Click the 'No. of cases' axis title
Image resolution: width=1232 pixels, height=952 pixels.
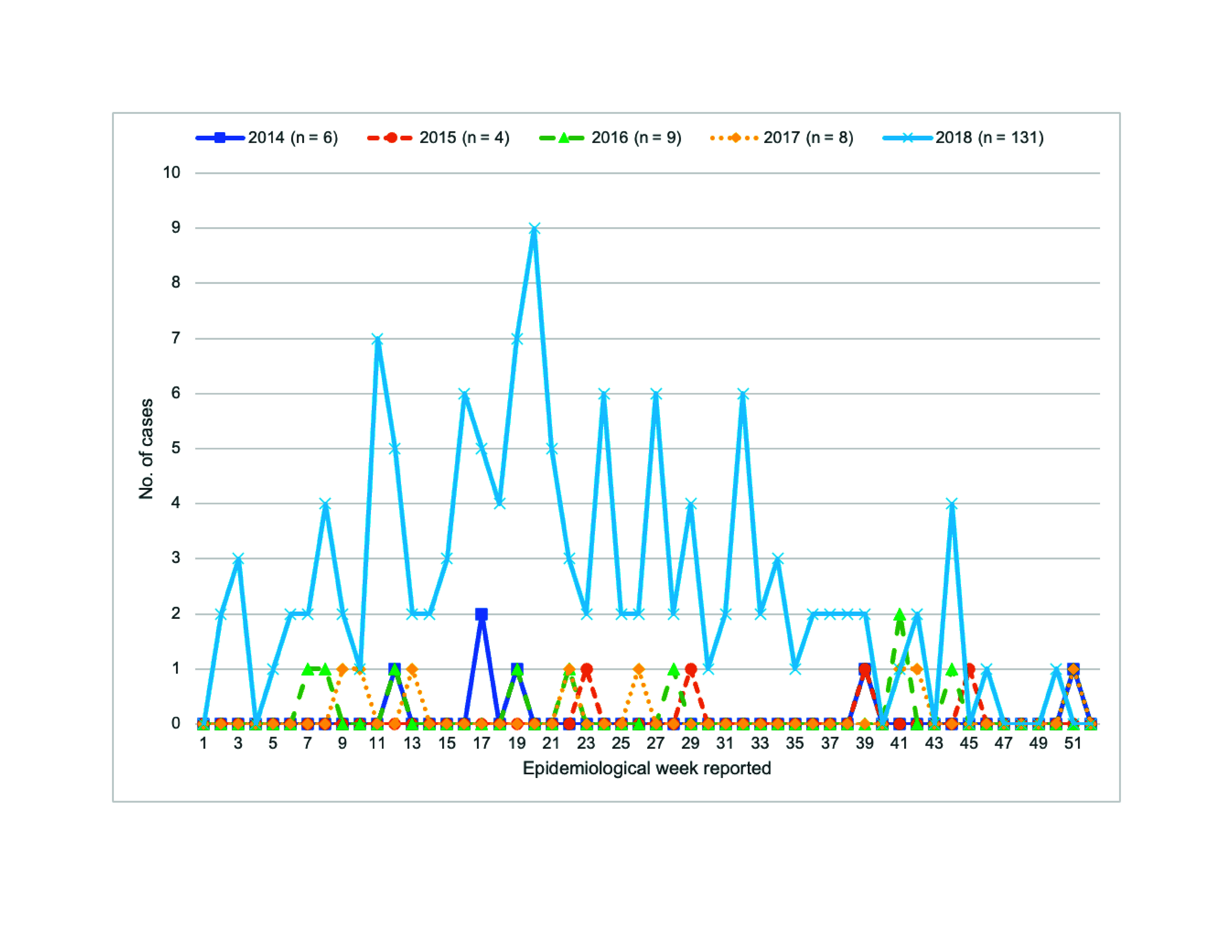[146, 449]
